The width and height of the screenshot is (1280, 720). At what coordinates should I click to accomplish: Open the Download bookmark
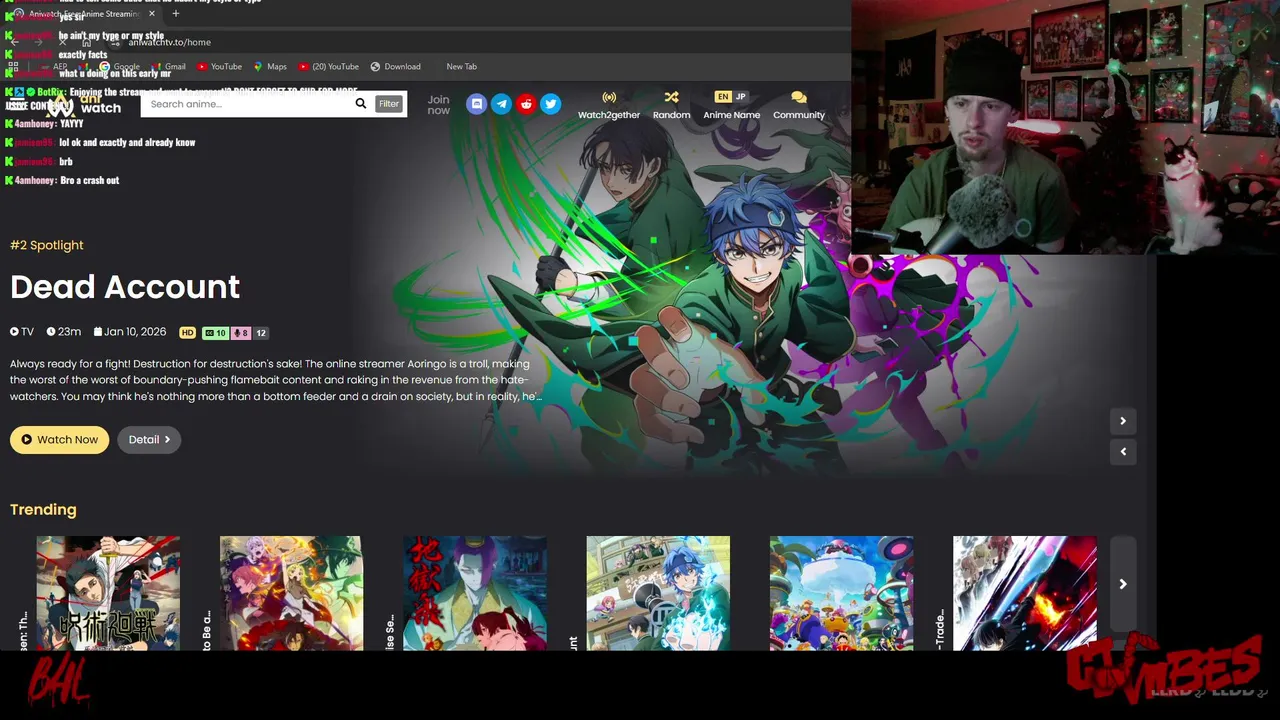pos(395,67)
